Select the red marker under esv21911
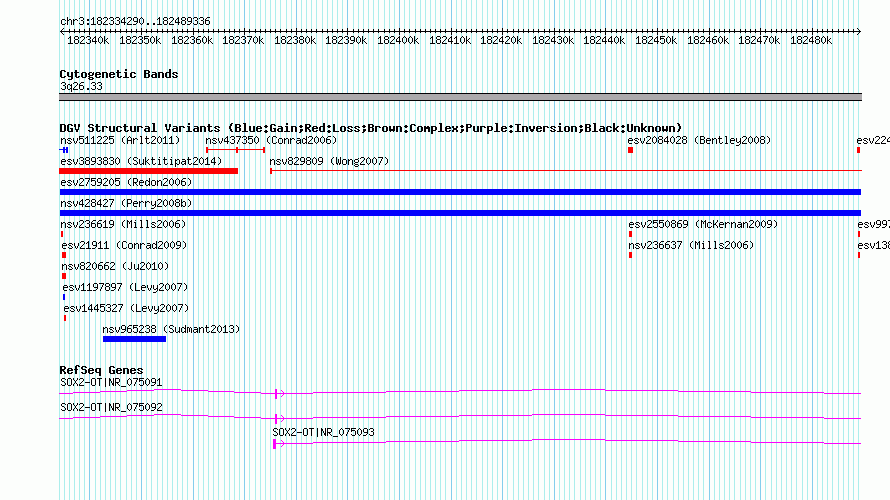This screenshot has height=500, width=890. pos(64,255)
